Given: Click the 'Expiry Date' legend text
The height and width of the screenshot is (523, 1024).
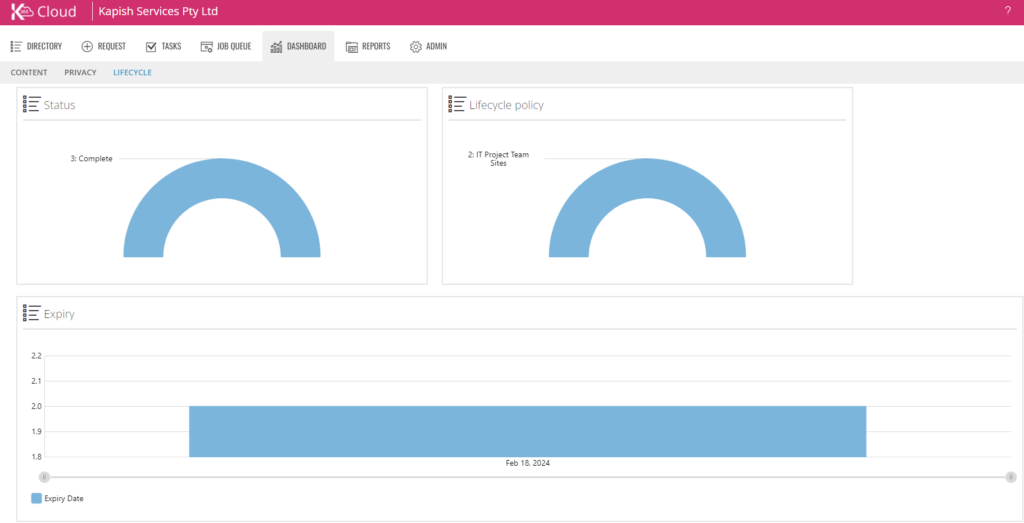Looking at the screenshot, I should (64, 498).
